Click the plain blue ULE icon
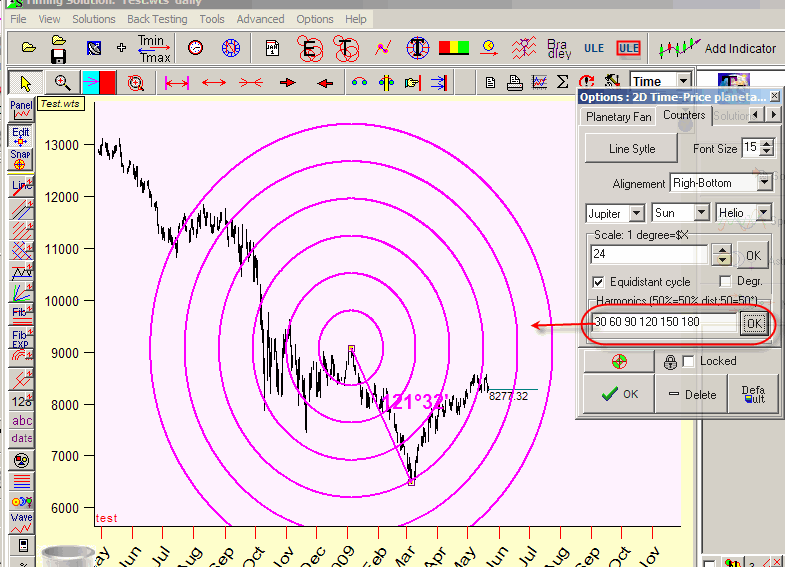The height and width of the screenshot is (567, 785). coord(594,49)
